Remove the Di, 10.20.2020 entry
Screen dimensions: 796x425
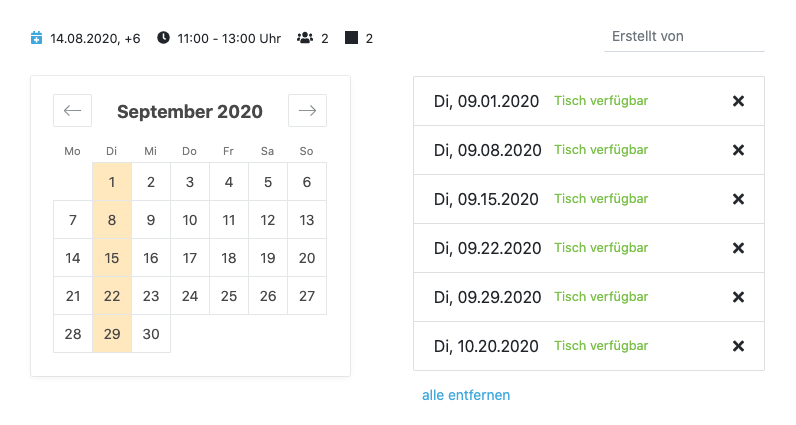click(x=739, y=346)
